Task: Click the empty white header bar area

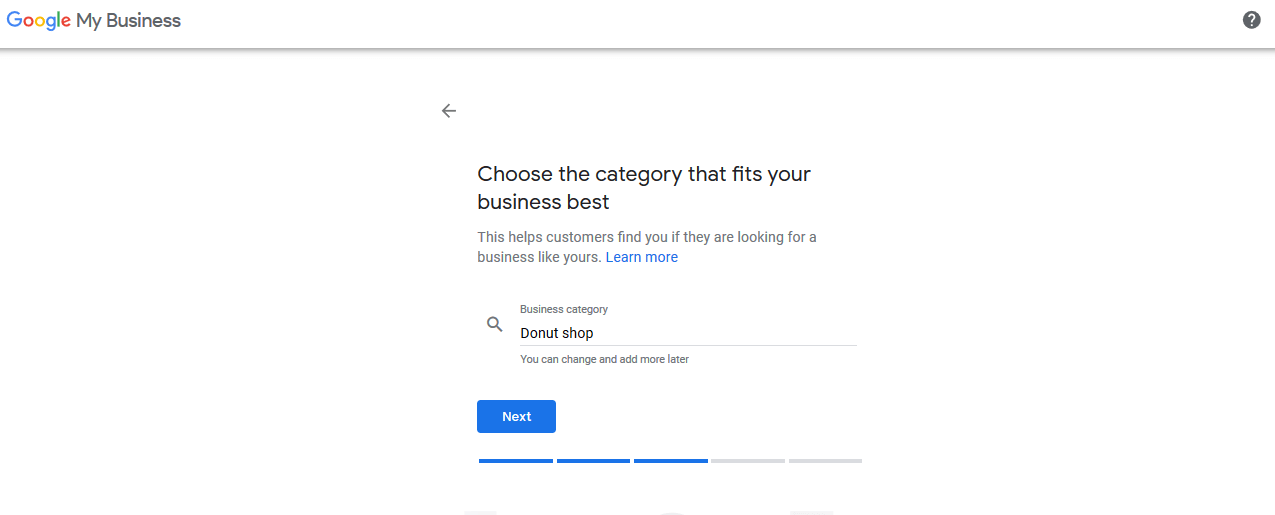Action: click(x=700, y=22)
